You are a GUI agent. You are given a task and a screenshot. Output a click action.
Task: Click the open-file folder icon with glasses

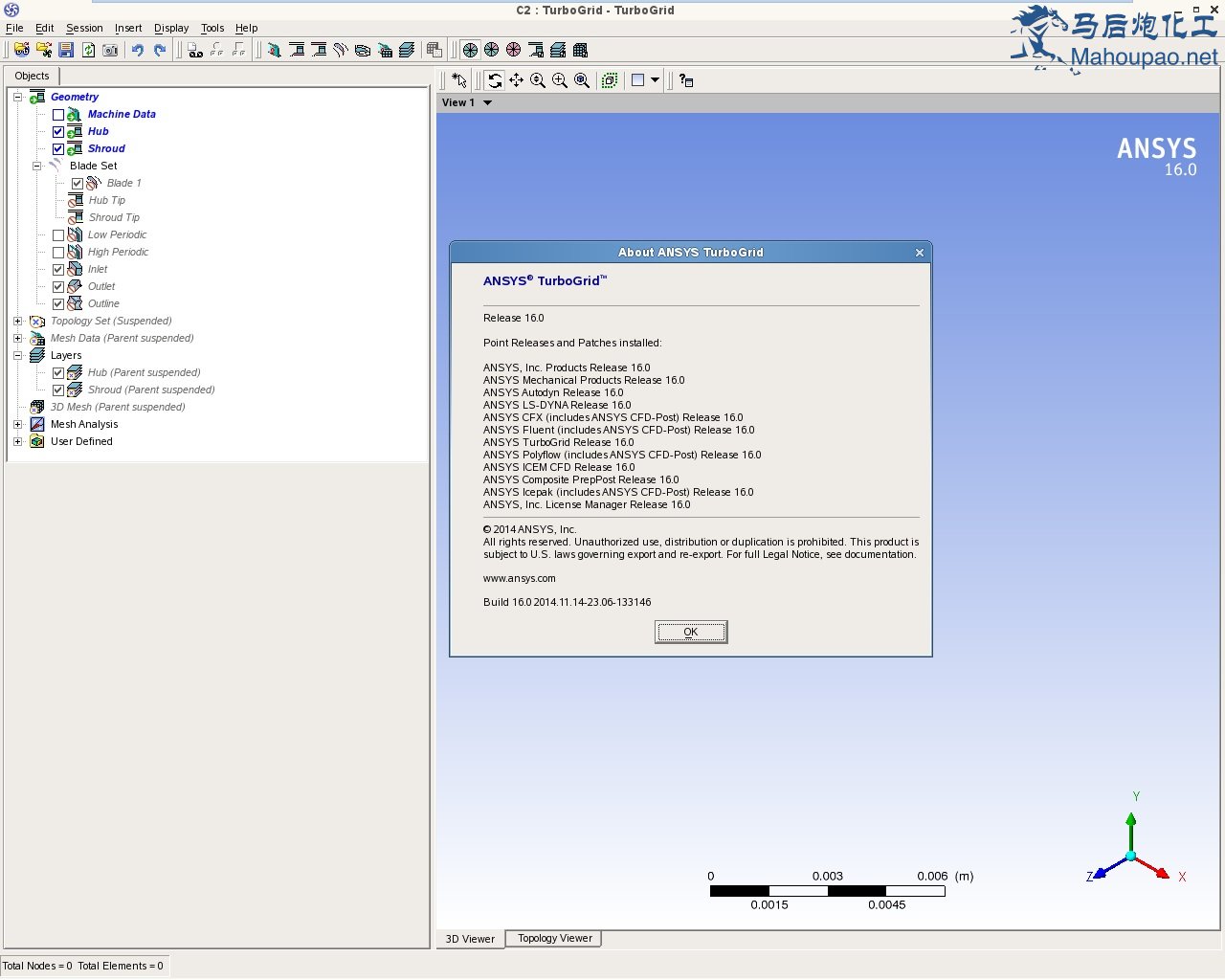click(21, 50)
